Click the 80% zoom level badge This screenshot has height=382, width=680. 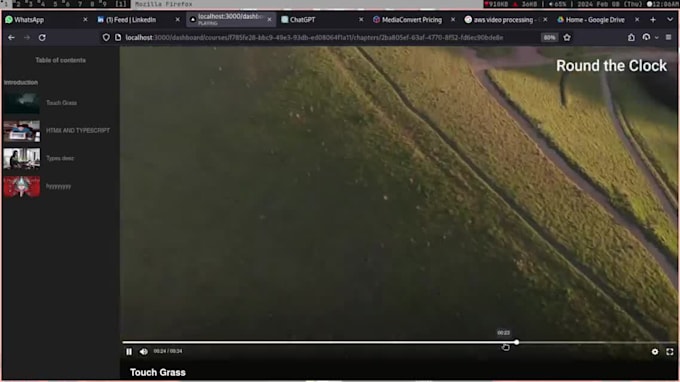pos(549,38)
